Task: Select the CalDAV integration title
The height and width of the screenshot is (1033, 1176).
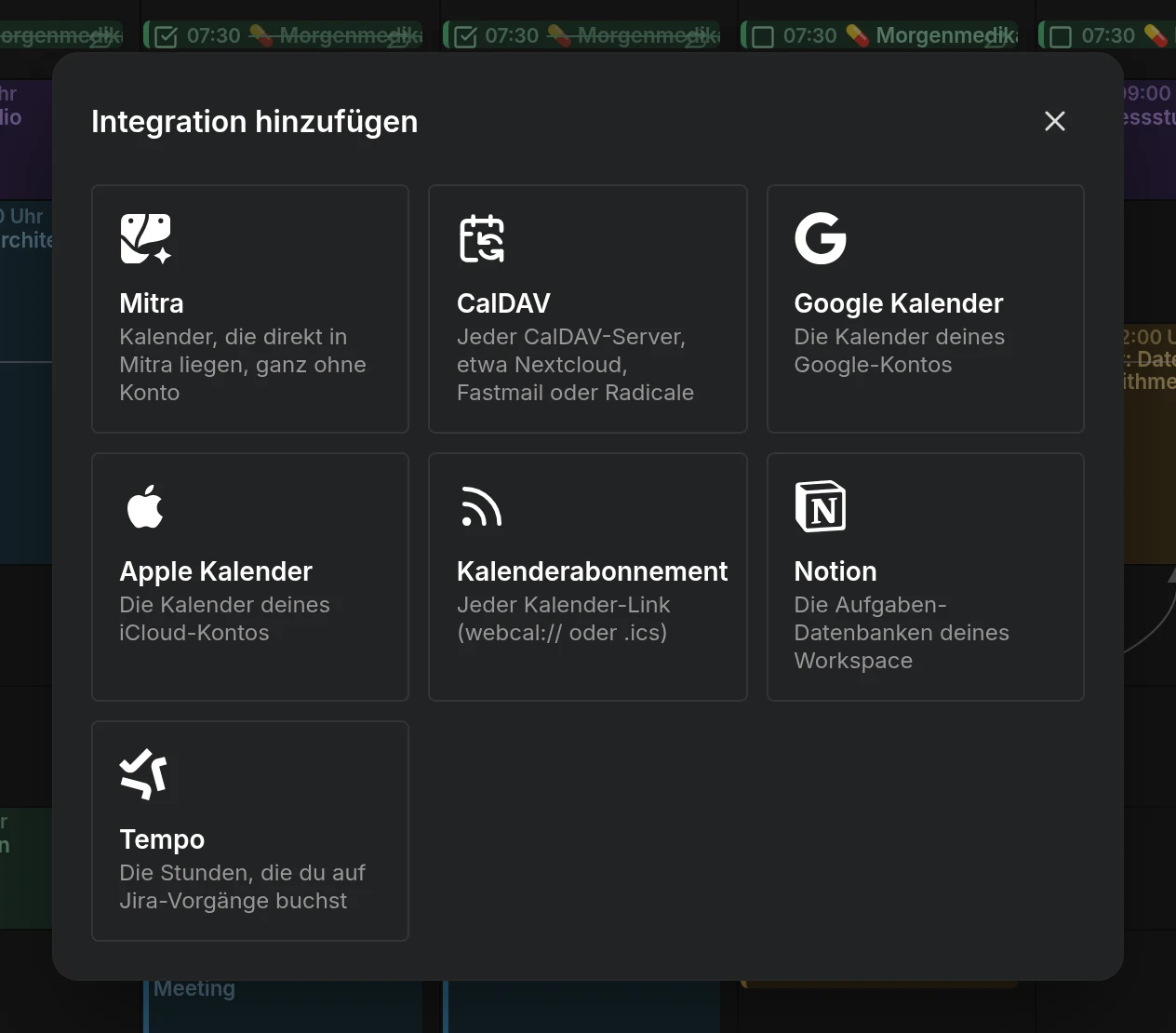Action: (503, 303)
